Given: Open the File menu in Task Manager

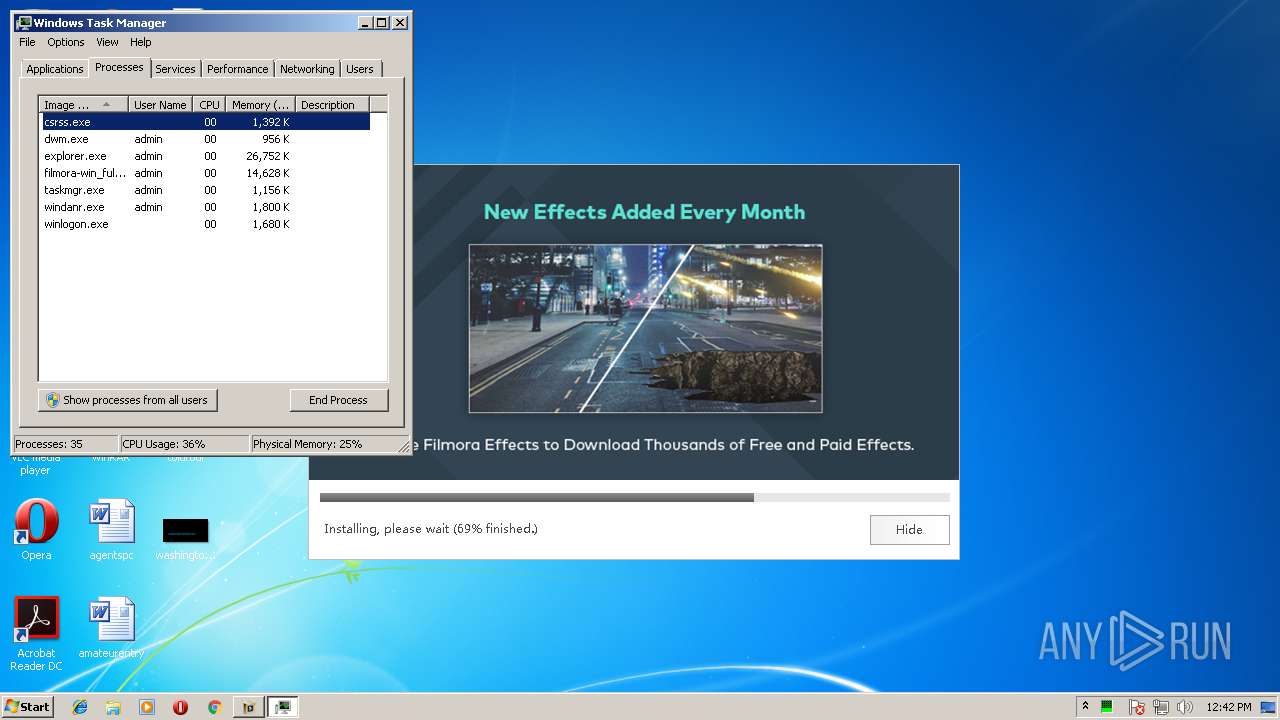Looking at the screenshot, I should [27, 42].
